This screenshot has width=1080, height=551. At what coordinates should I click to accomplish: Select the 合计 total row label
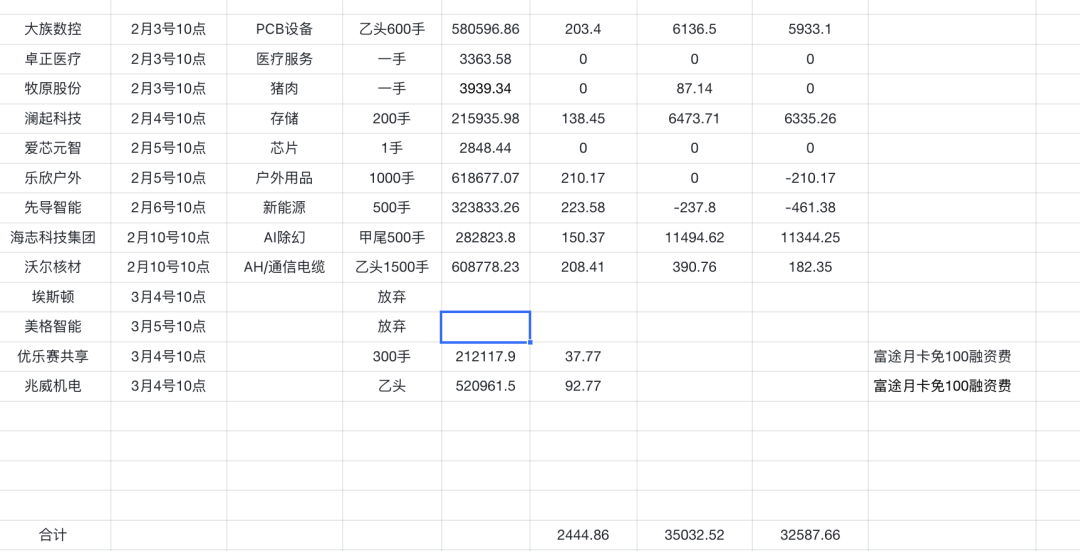[x=55, y=535]
